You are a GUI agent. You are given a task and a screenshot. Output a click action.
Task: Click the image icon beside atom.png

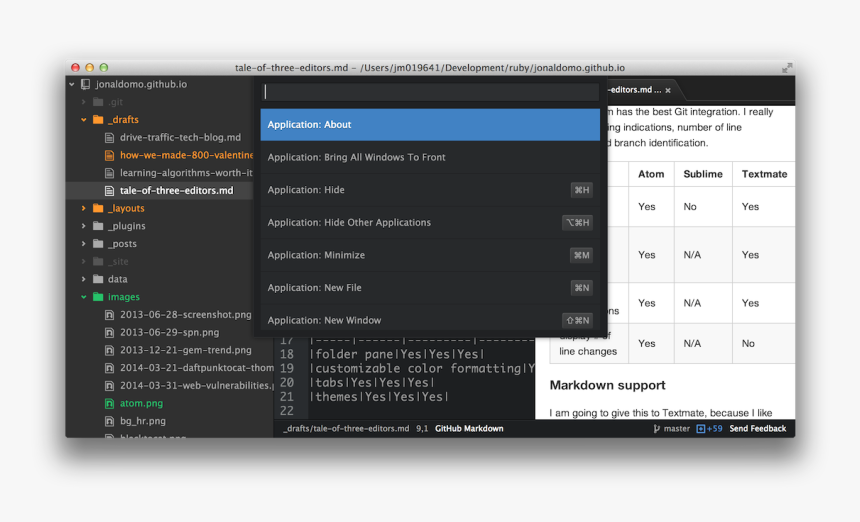point(110,404)
